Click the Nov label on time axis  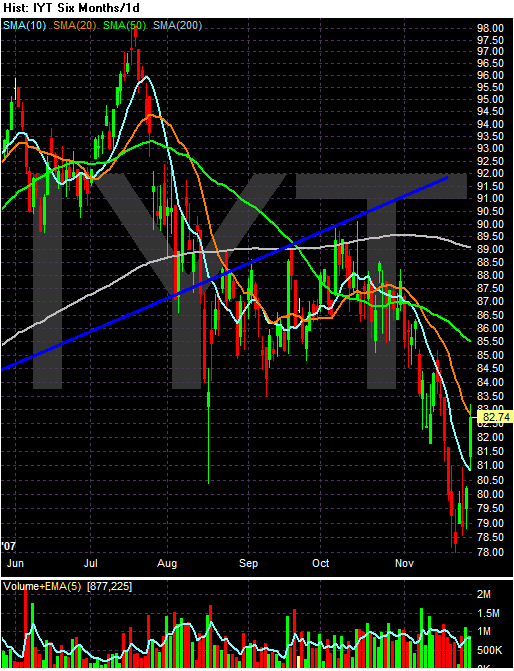404,563
